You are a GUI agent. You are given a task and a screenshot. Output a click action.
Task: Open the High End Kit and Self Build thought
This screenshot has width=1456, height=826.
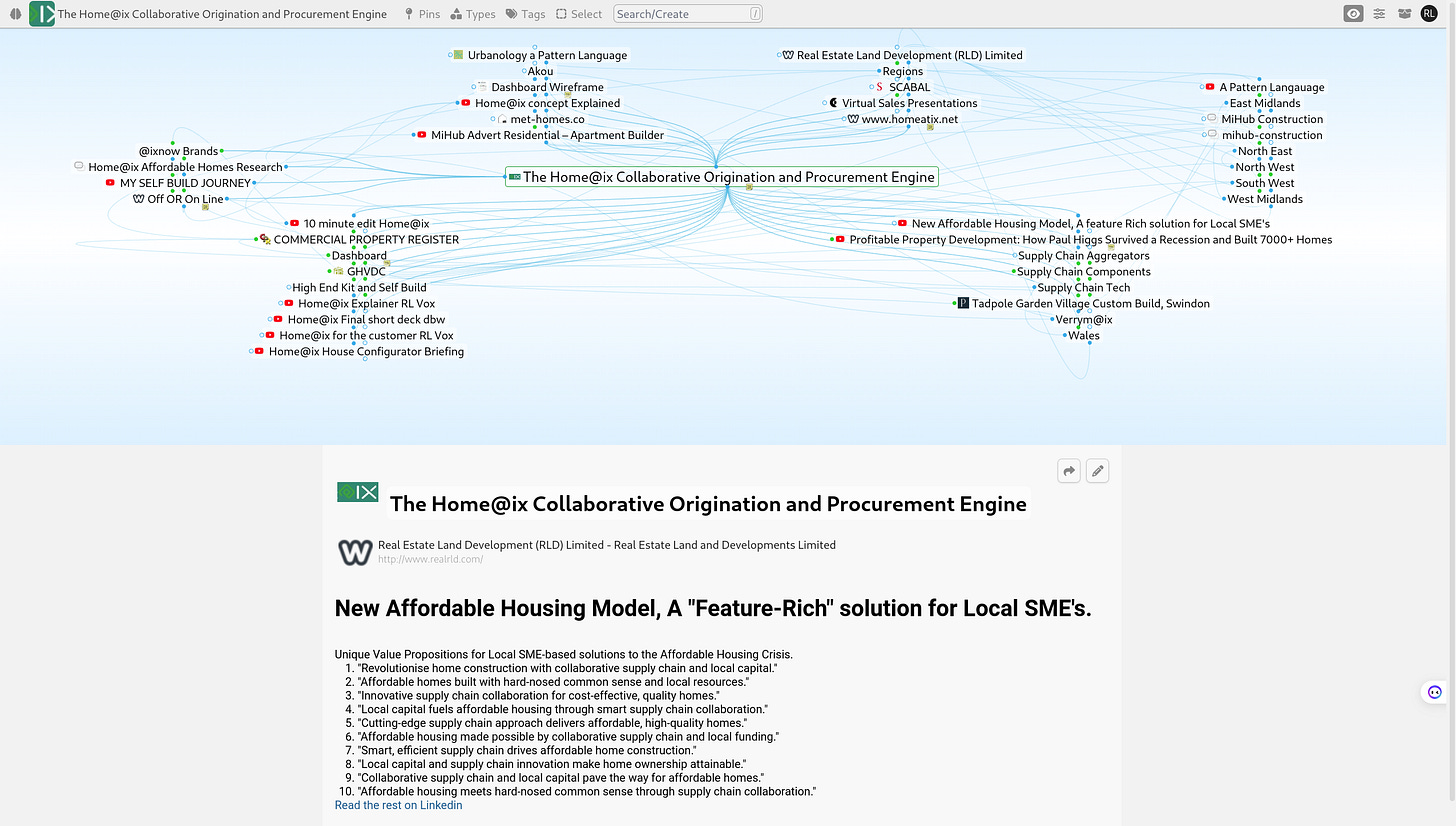pos(359,288)
